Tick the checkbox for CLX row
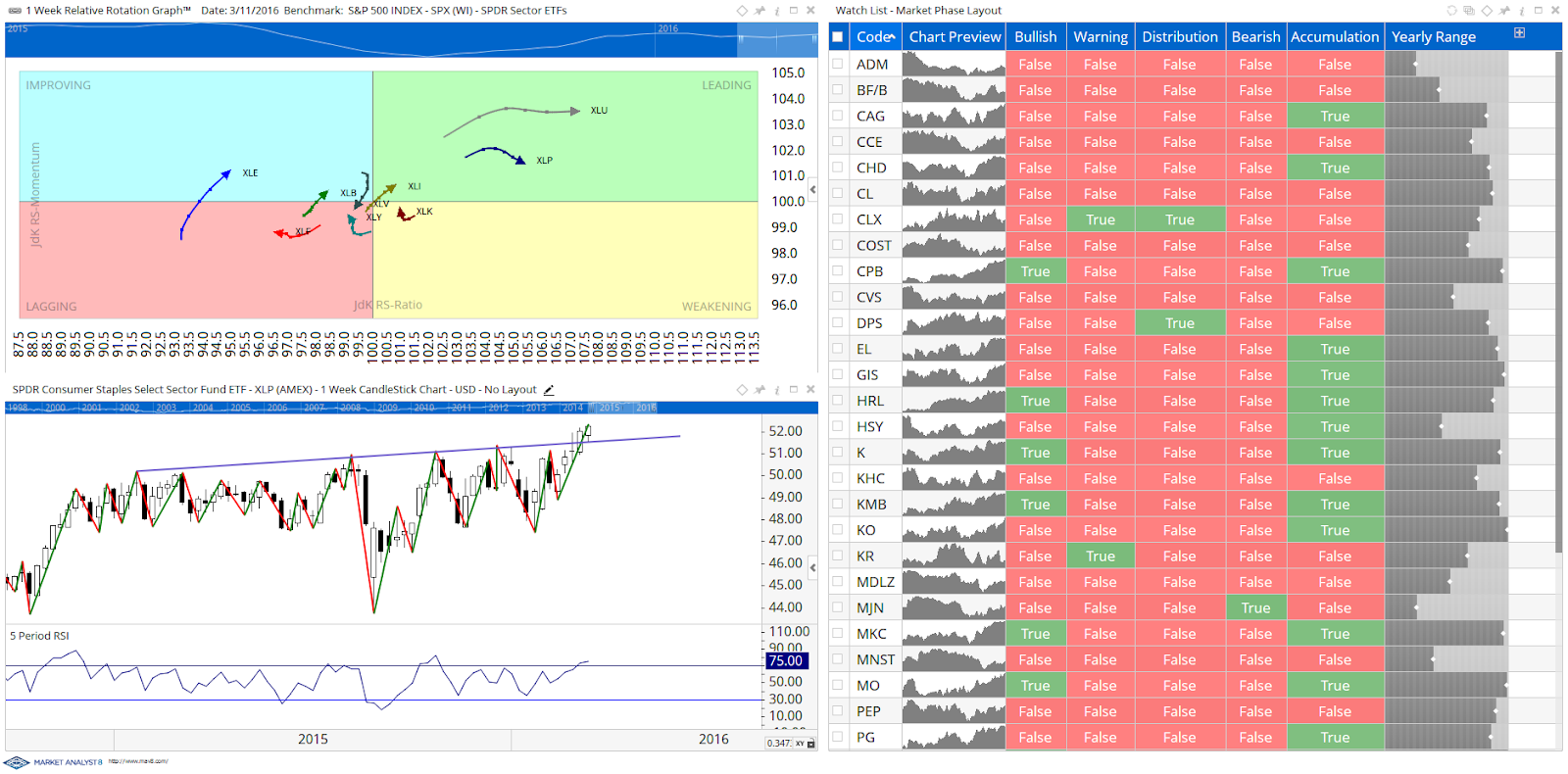This screenshot has width=1568, height=774. (838, 218)
